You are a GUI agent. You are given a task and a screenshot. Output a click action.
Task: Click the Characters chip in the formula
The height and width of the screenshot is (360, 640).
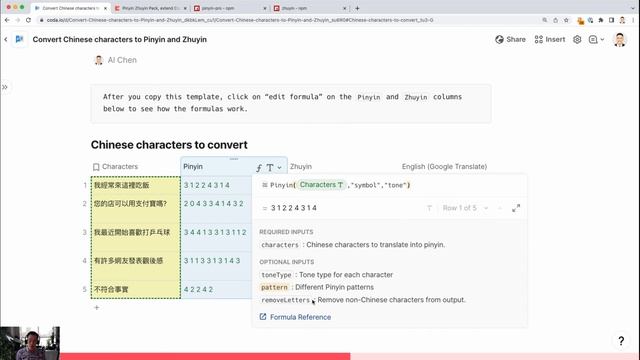point(321,185)
